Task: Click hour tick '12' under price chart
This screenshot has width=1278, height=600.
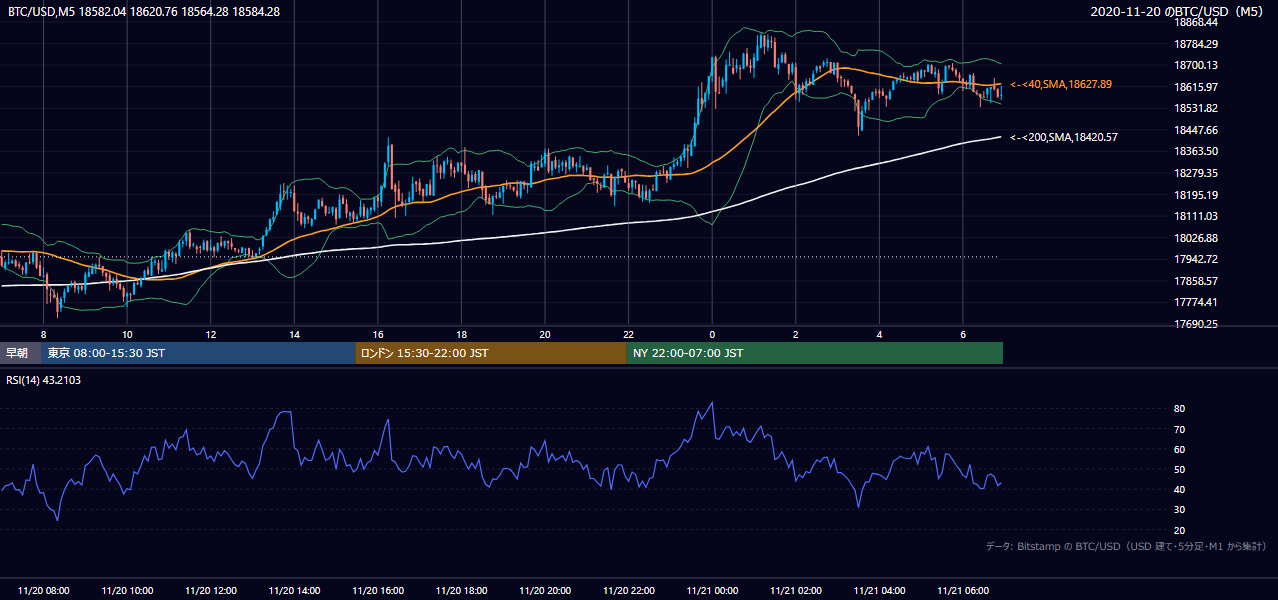Action: (x=210, y=334)
